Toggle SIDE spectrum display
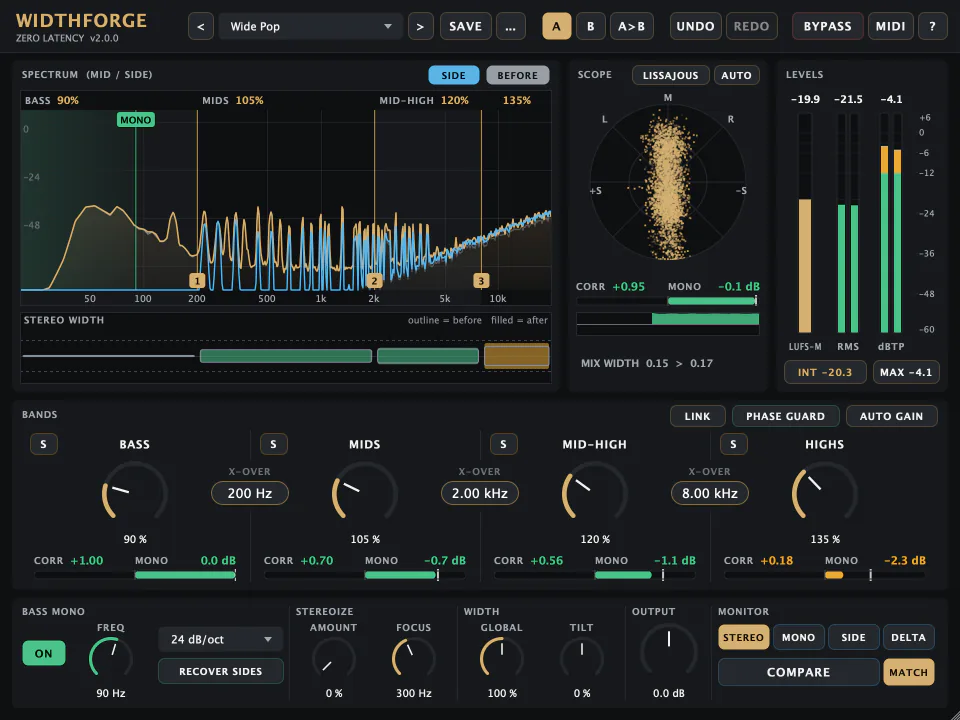Viewport: 960px width, 720px height. (454, 75)
